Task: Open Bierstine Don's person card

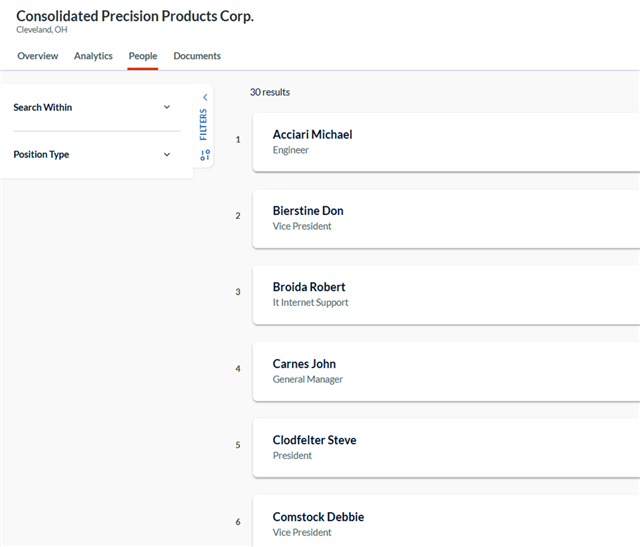Action: [x=307, y=211]
